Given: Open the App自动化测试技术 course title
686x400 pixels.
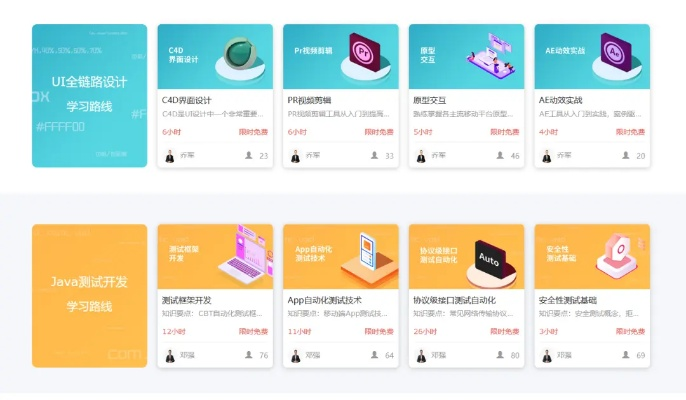Looking at the screenshot, I should [x=324, y=300].
